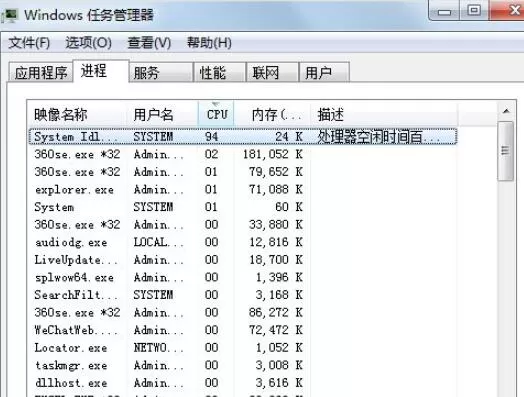Image resolution: width=524 pixels, height=397 pixels.
Task: Sort by 映像名称 column header
Action: coord(78,115)
